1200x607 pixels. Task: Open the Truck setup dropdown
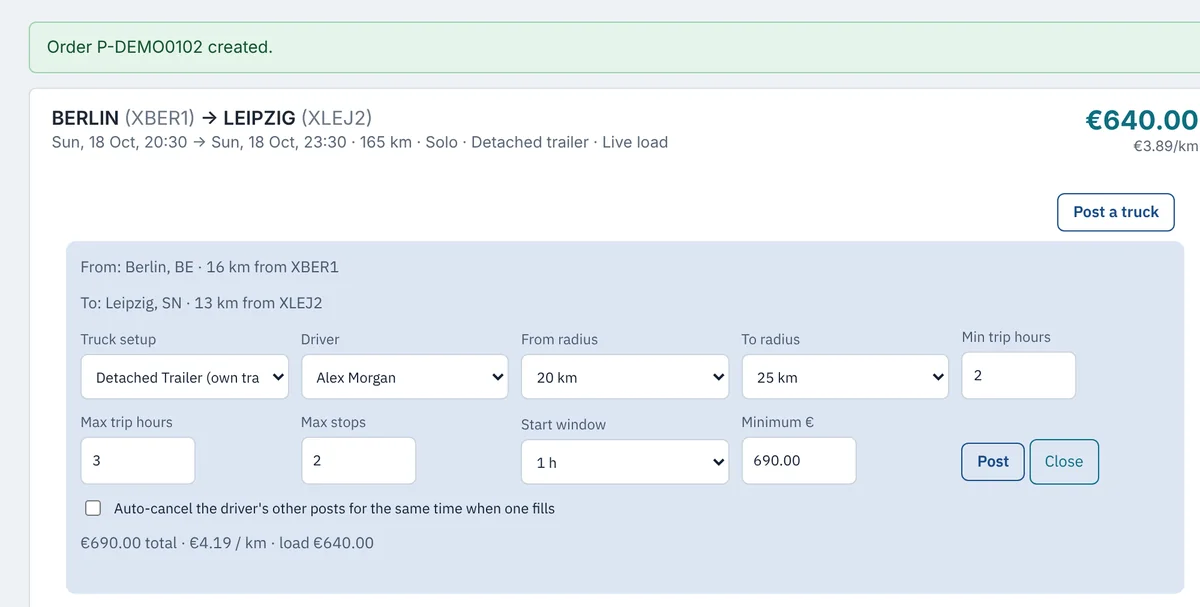point(185,377)
